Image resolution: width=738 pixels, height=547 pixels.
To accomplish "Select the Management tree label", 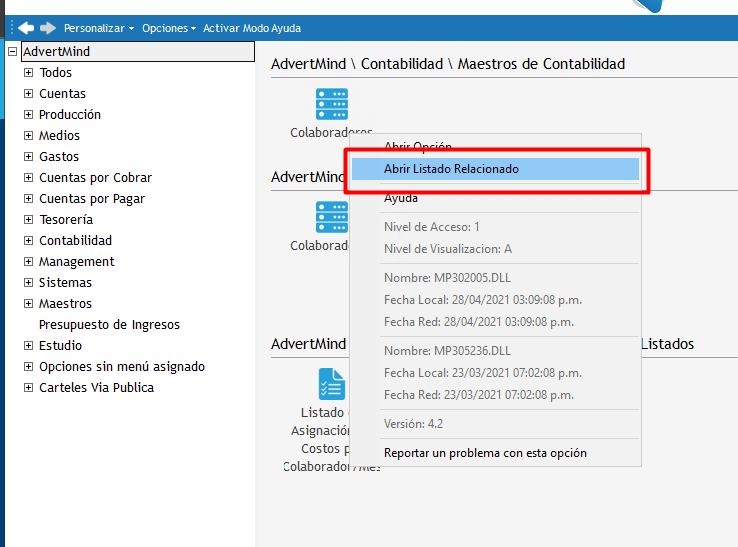I will point(76,262).
